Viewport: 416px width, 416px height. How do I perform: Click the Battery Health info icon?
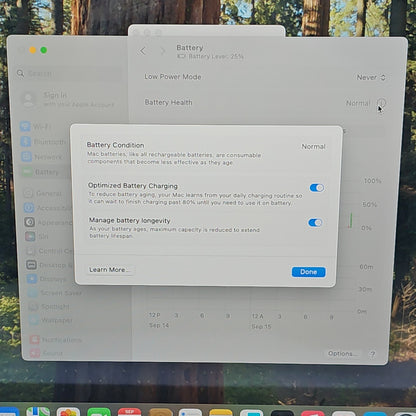tap(382, 103)
